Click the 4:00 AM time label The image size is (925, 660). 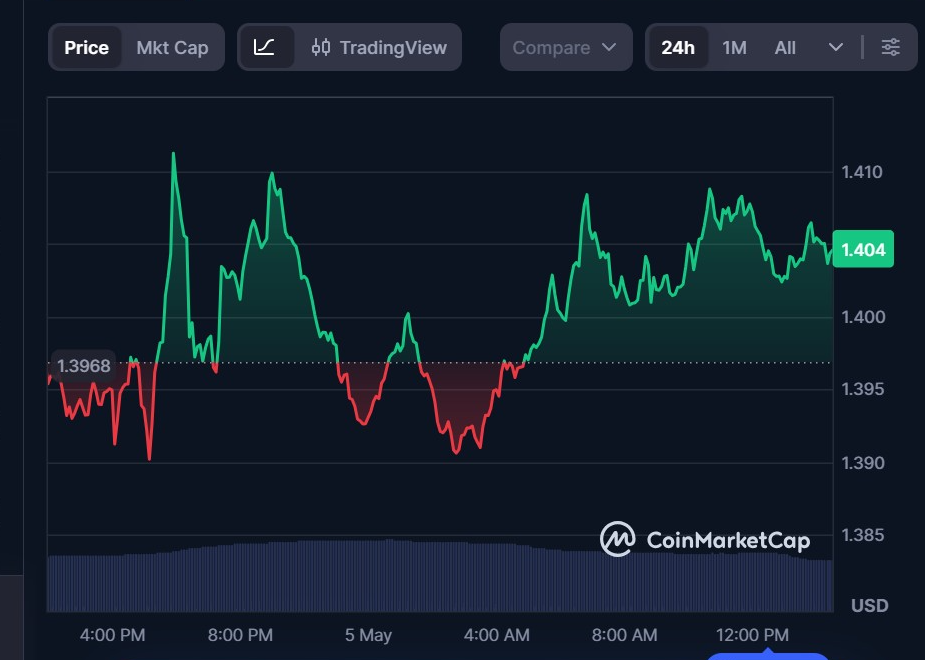pos(496,635)
